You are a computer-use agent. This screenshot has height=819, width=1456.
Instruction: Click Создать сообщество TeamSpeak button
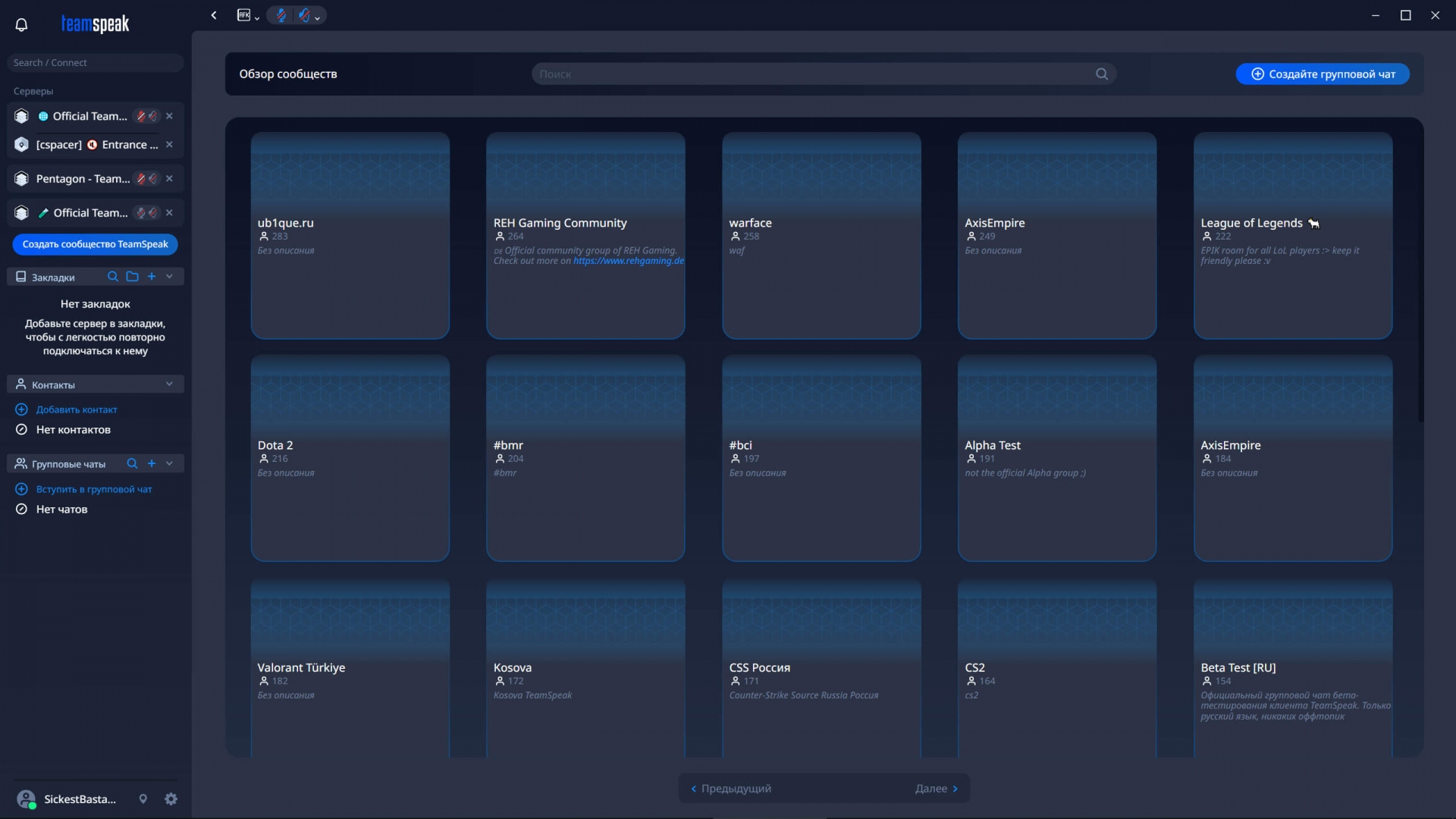[96, 244]
